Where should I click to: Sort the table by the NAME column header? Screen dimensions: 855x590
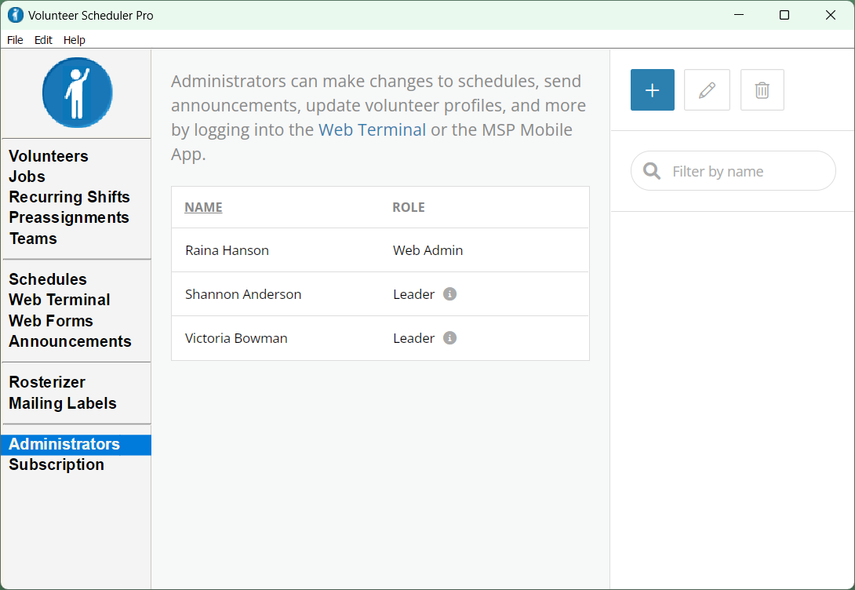pyautogui.click(x=203, y=207)
